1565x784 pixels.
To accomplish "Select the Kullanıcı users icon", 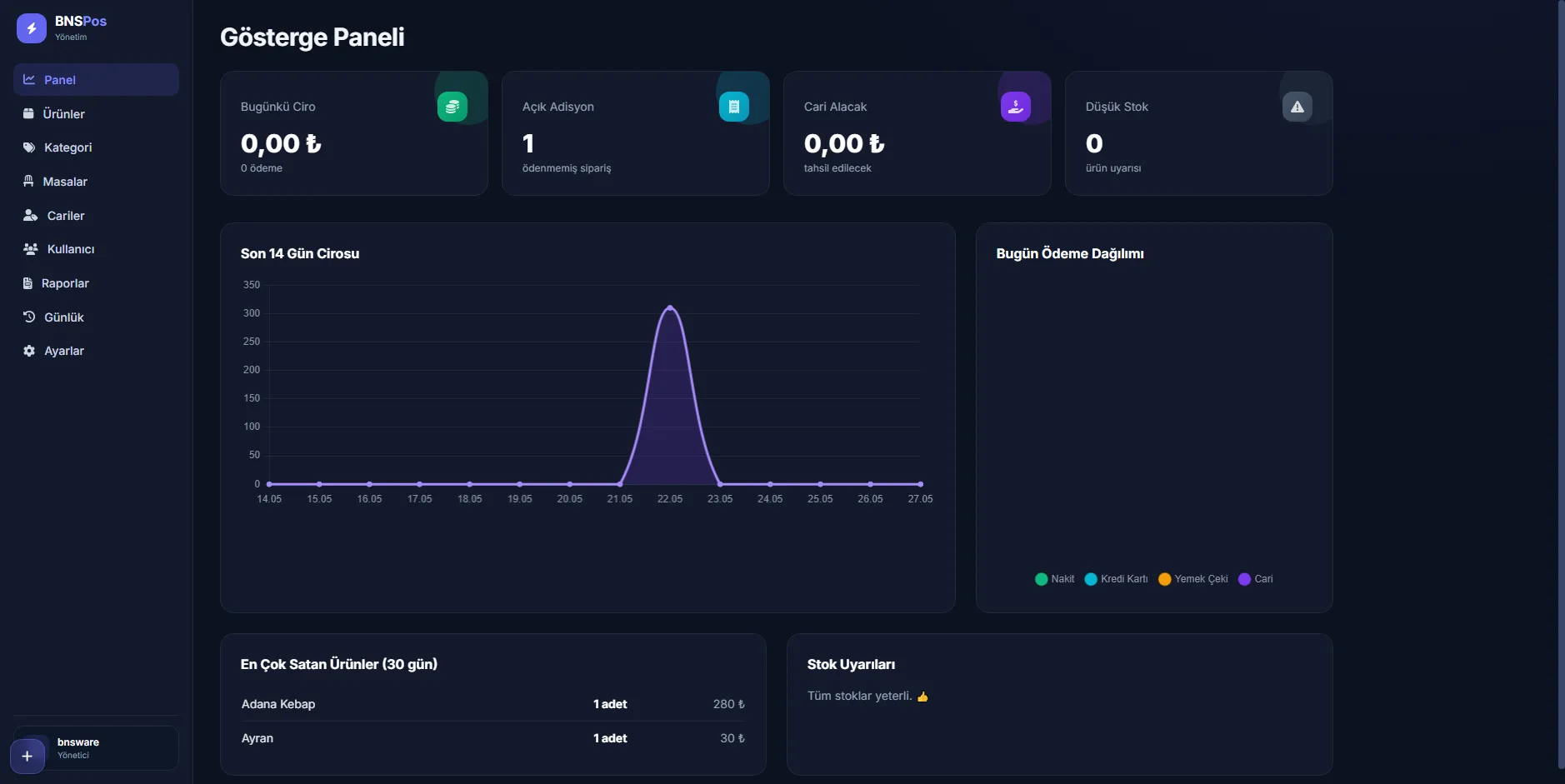I will [31, 249].
